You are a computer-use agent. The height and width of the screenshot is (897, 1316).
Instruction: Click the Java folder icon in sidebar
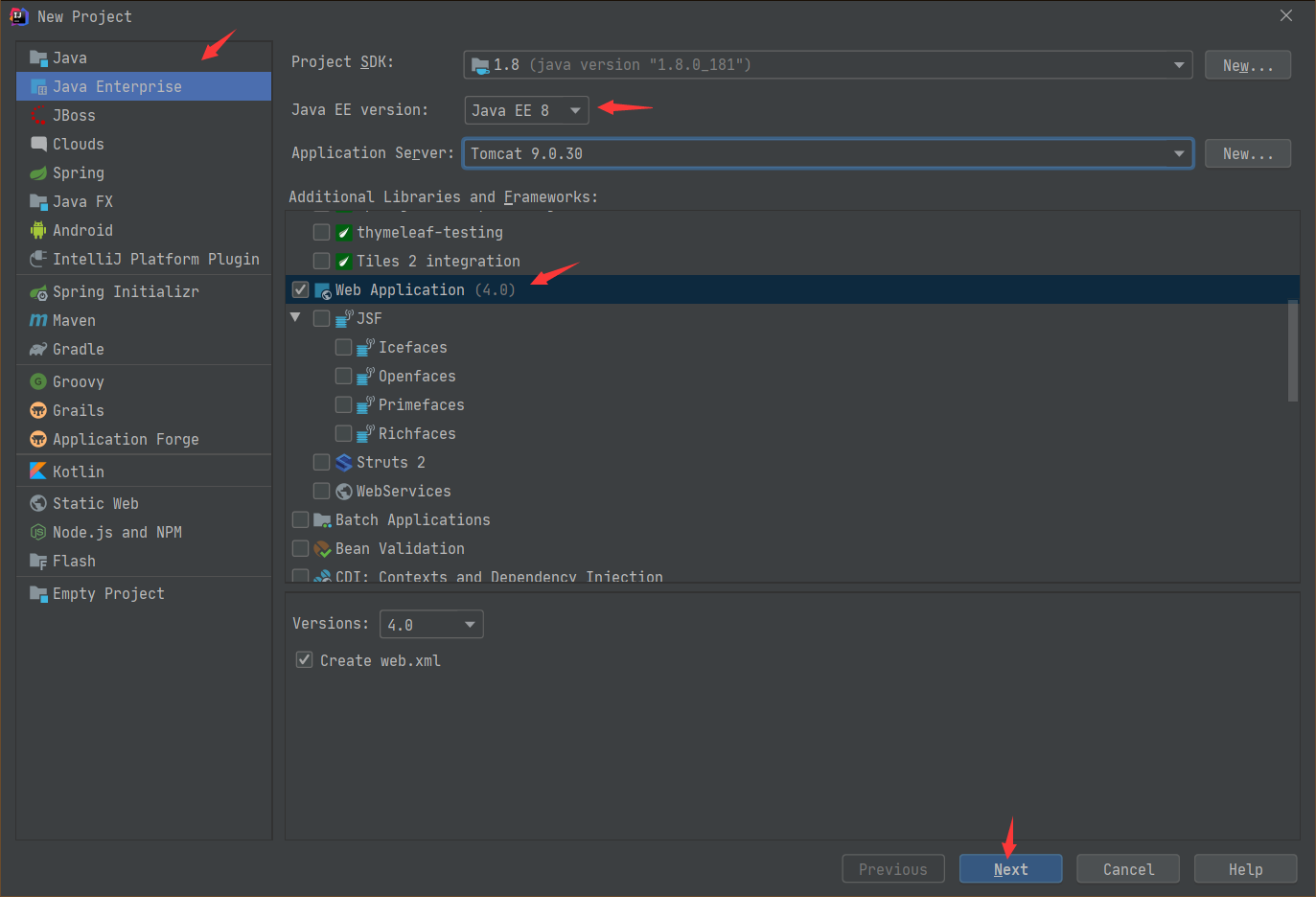click(x=38, y=57)
